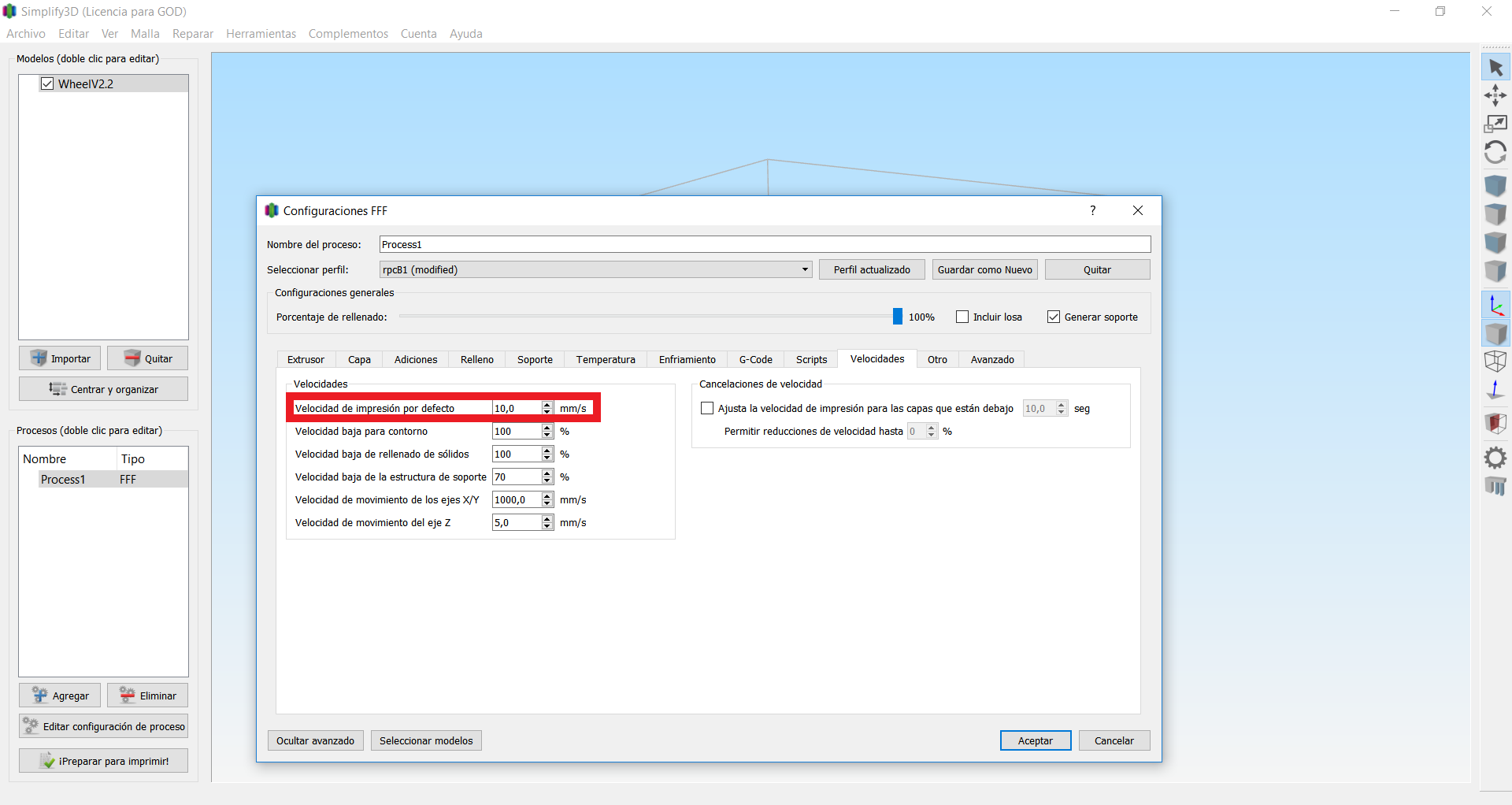
Task: Increase velocidad de movimiento del eje Z
Action: 547,518
